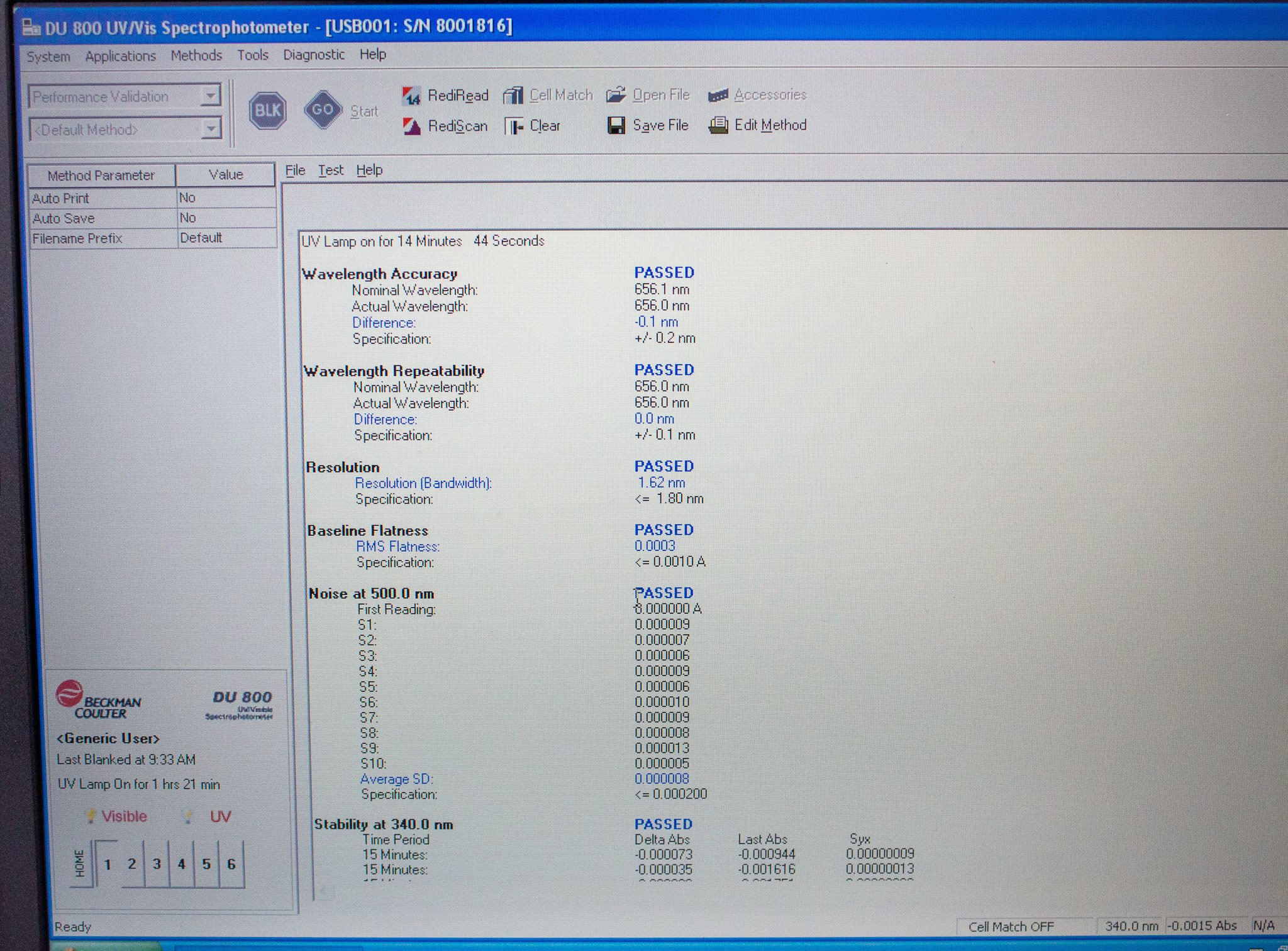This screenshot has height=951, width=1288.
Task: Expand the Default Method dropdown
Action: tap(211, 130)
